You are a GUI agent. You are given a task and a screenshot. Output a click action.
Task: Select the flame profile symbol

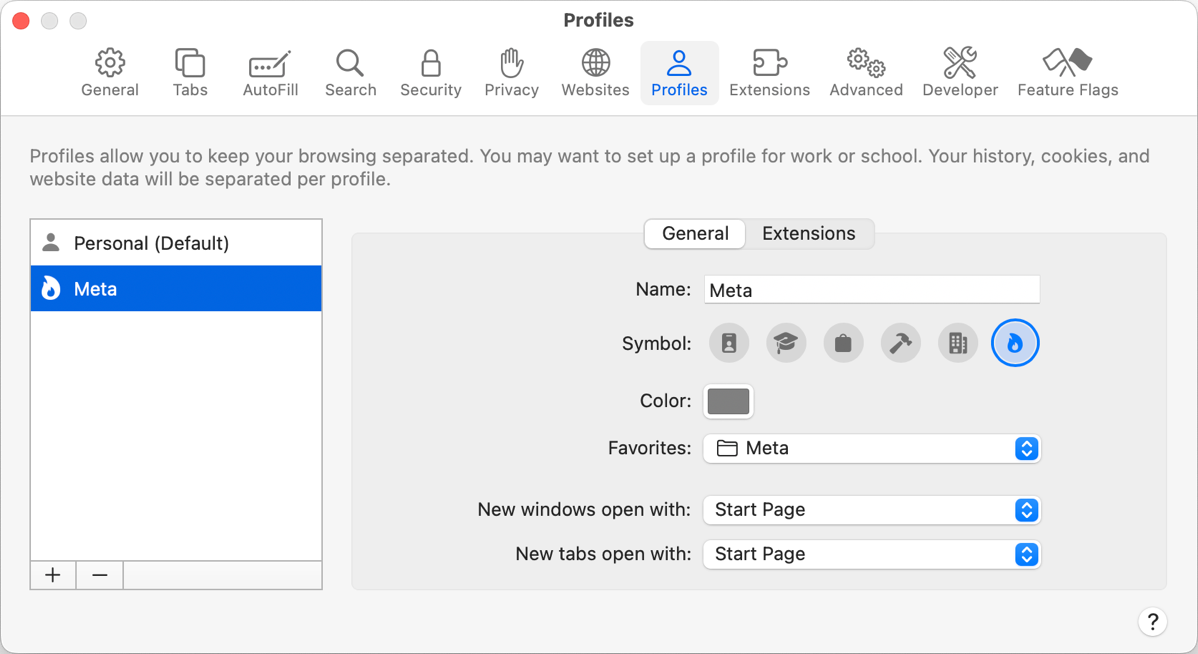(x=1014, y=343)
